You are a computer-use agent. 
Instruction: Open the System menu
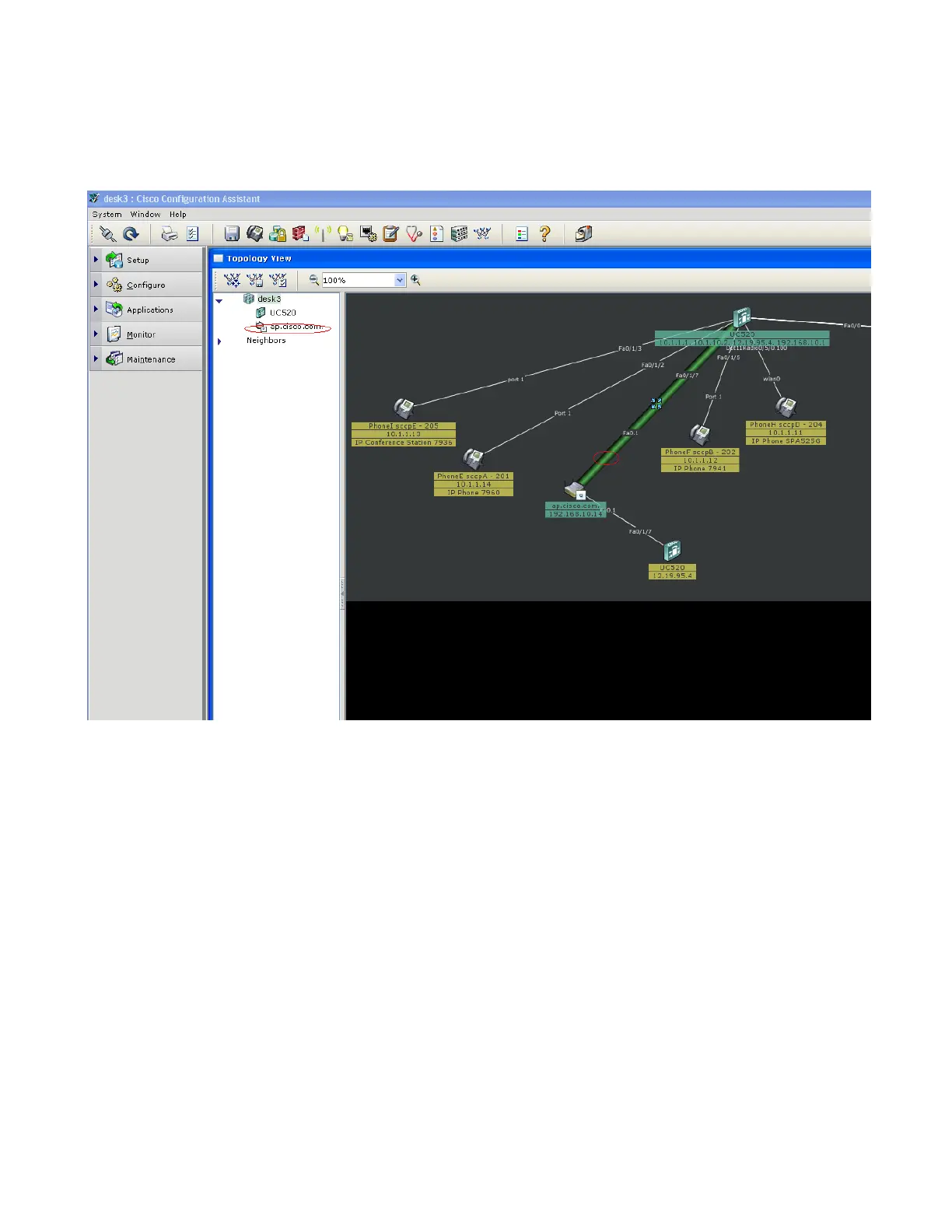[107, 215]
